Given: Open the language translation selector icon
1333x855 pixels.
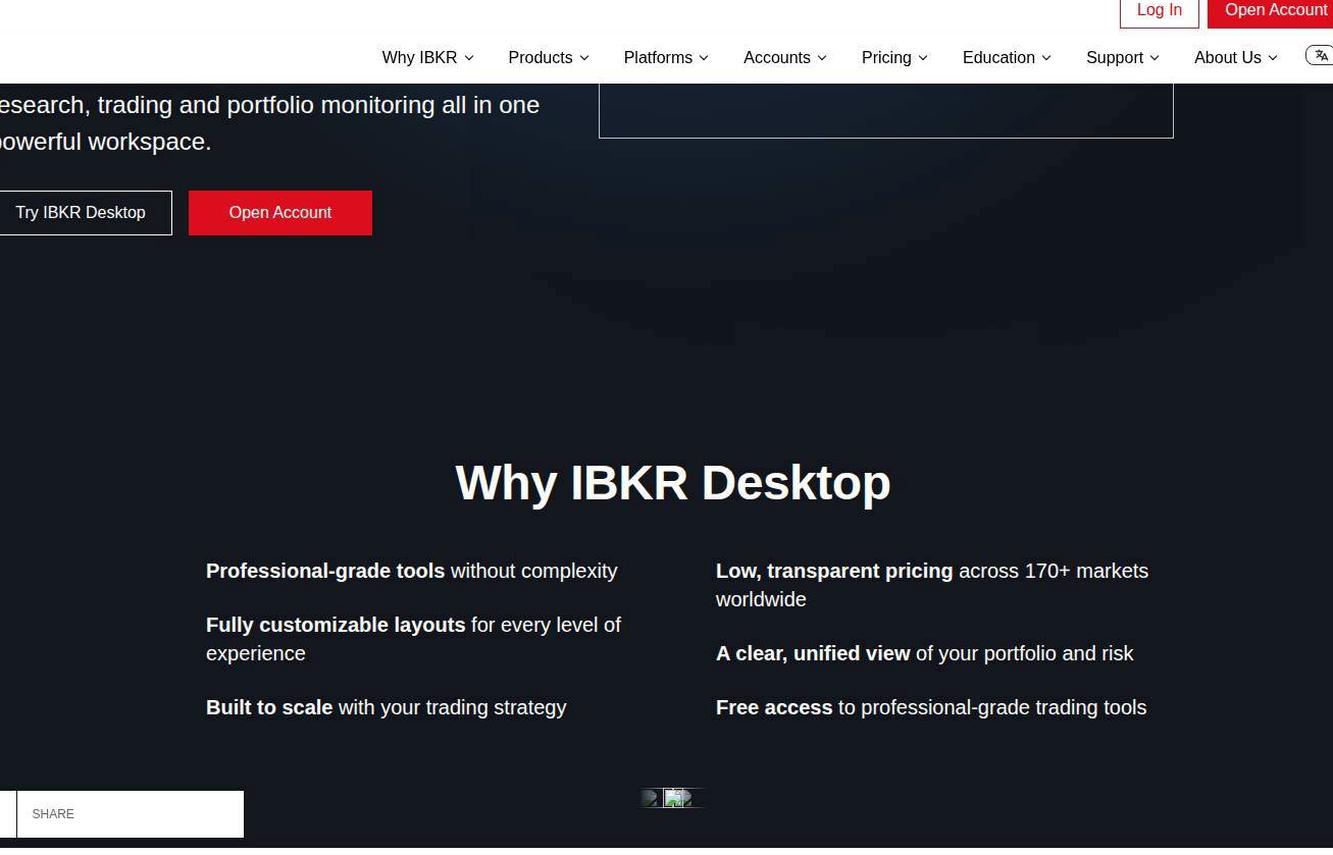Looking at the screenshot, I should point(1320,56).
